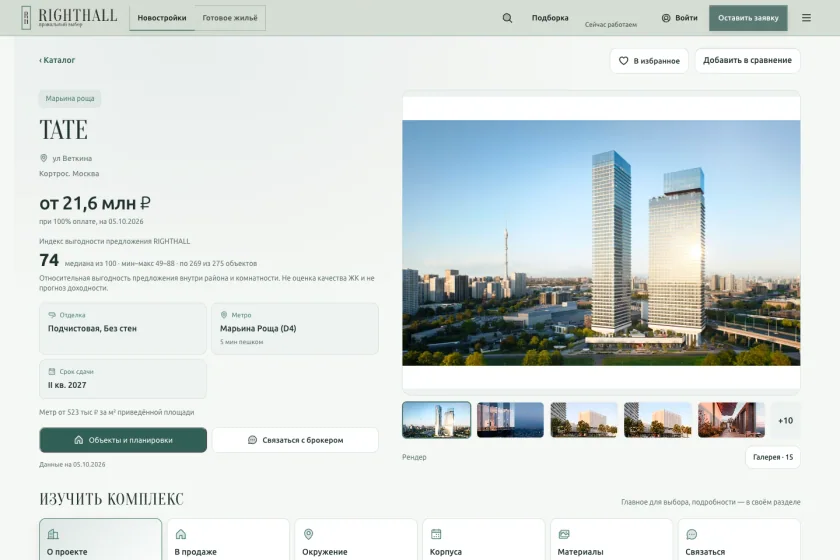Click the Сейчас работаем status text
The height and width of the screenshot is (560, 840).
[611, 25]
